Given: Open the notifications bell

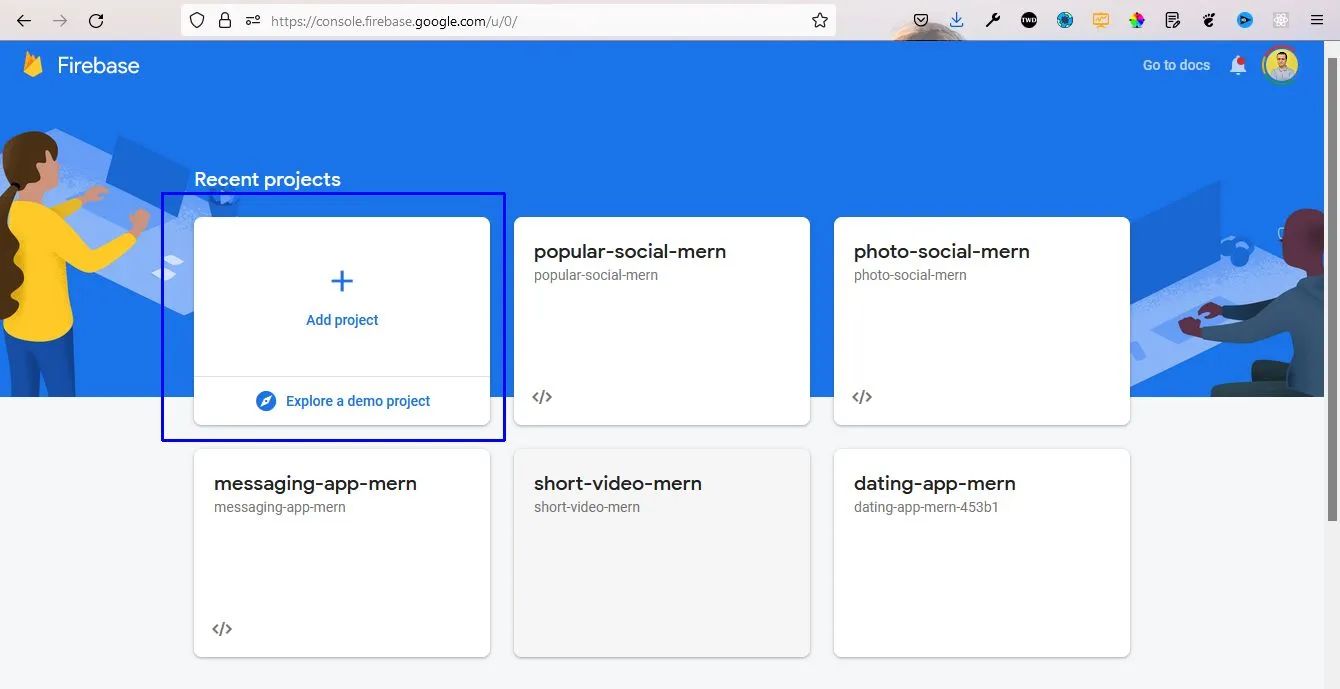Looking at the screenshot, I should tap(1238, 66).
